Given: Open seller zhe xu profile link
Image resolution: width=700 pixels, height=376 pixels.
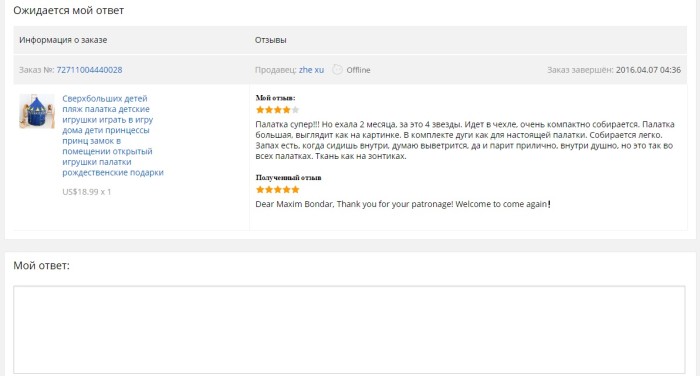Looking at the screenshot, I should point(311,70).
